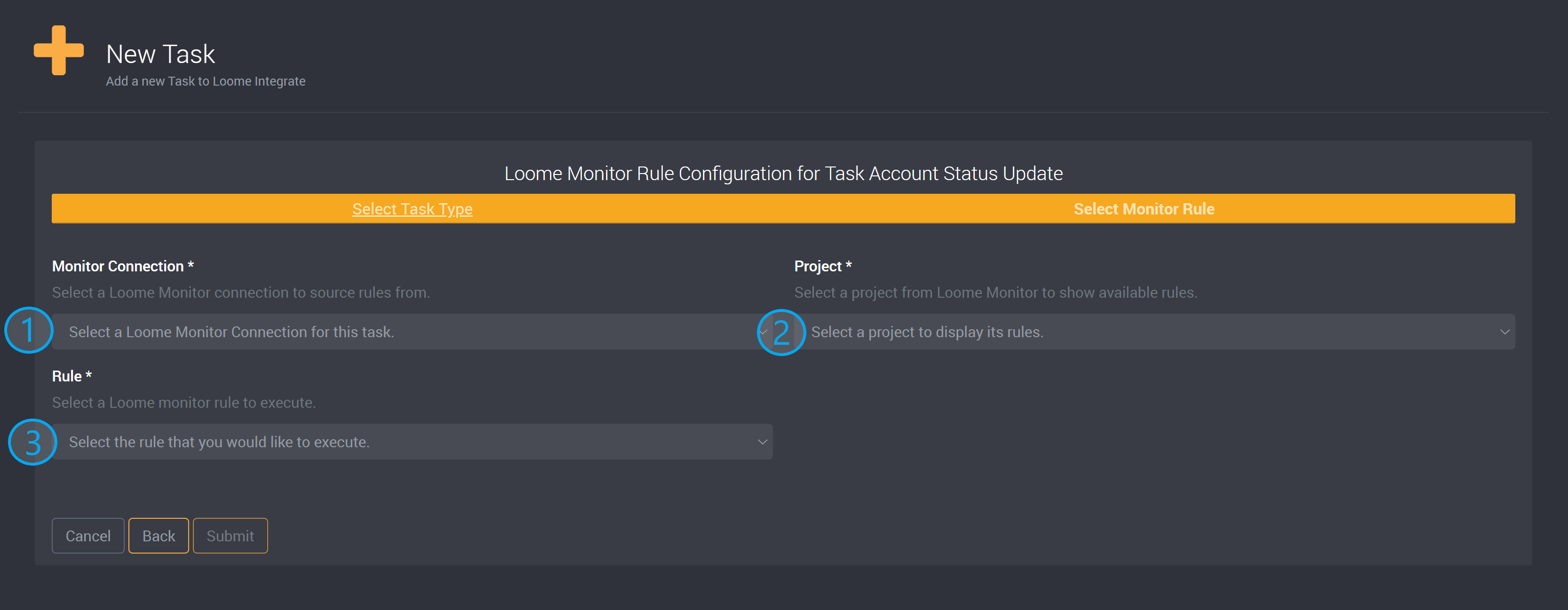Go to Select Task Type step

[x=412, y=209]
